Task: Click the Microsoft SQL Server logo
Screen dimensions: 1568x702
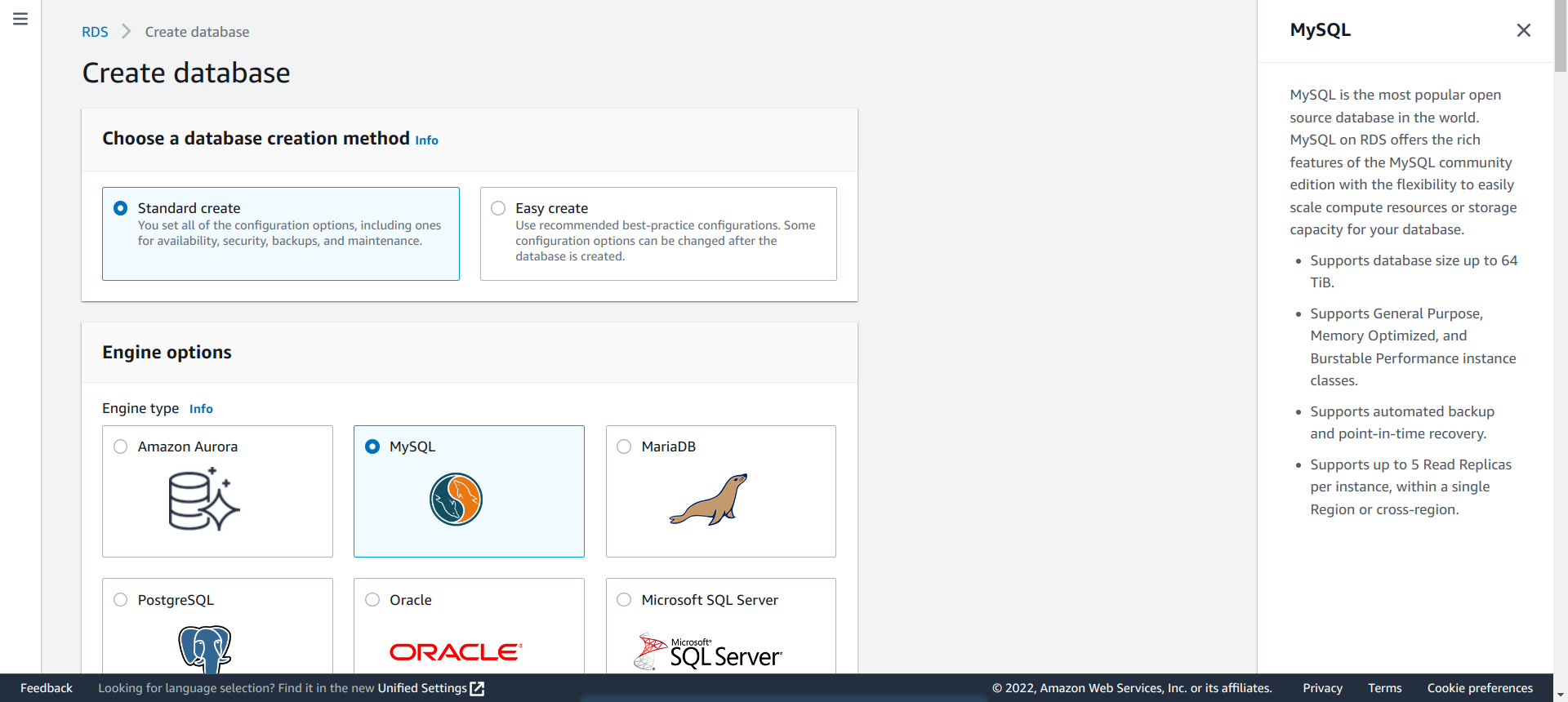Action: tap(708, 651)
